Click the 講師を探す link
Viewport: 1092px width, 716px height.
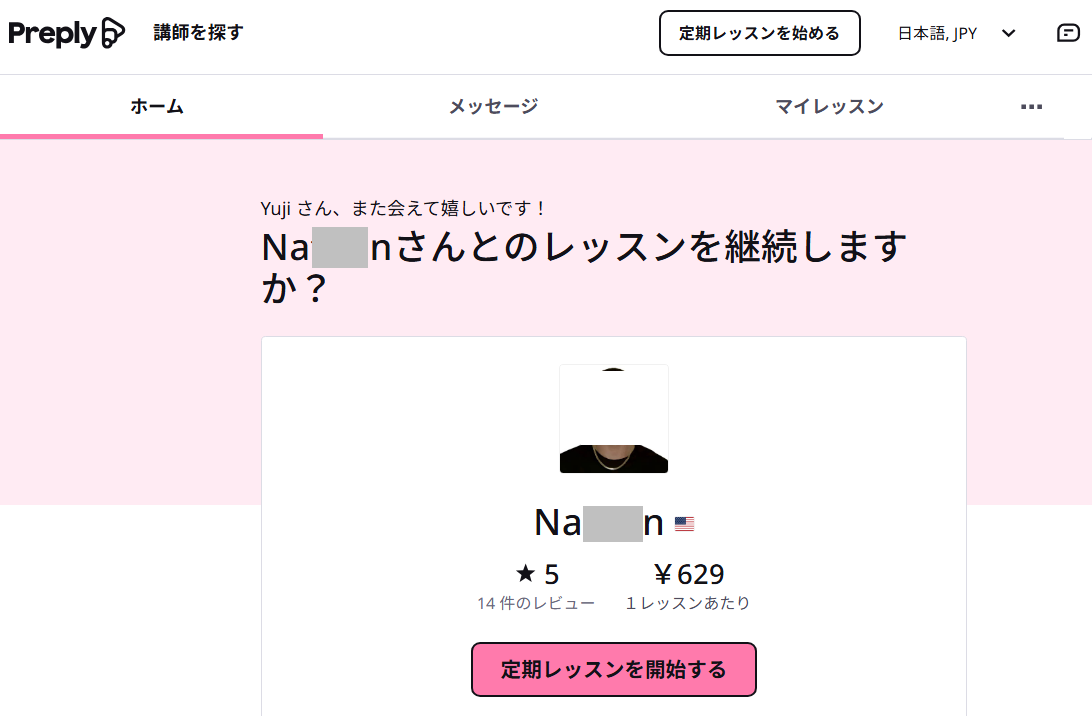(x=198, y=33)
